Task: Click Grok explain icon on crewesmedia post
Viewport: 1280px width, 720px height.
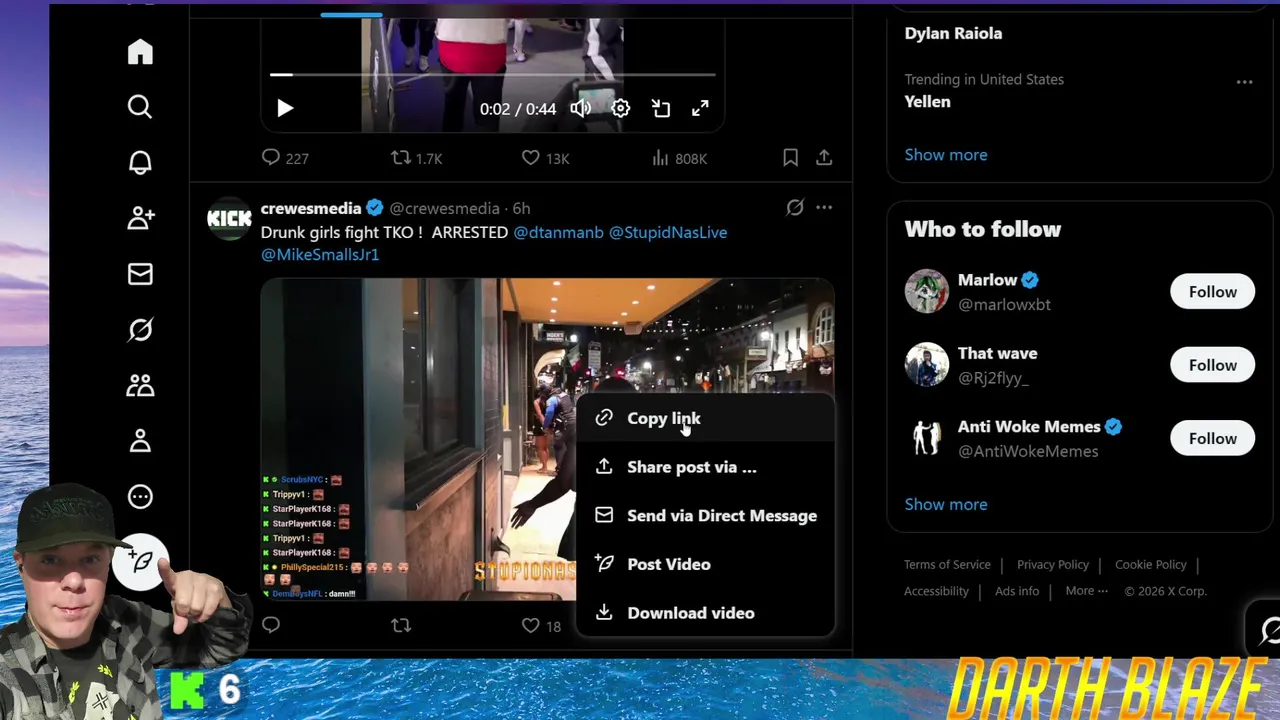Action: [795, 207]
